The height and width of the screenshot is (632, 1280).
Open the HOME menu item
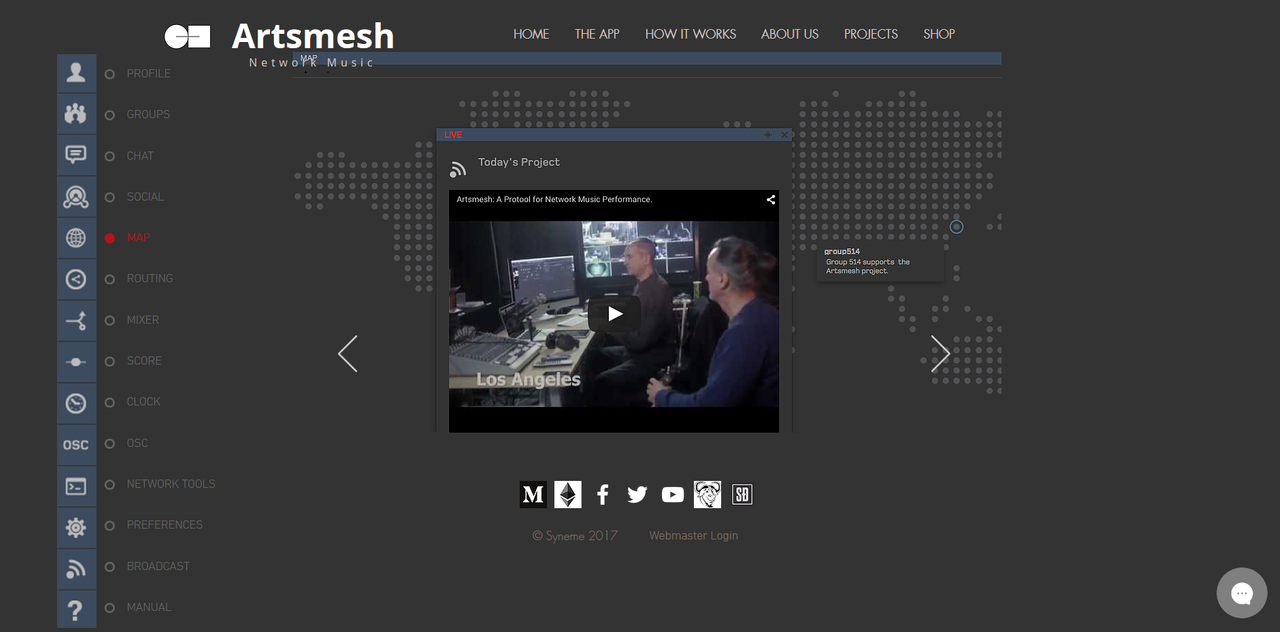click(531, 34)
